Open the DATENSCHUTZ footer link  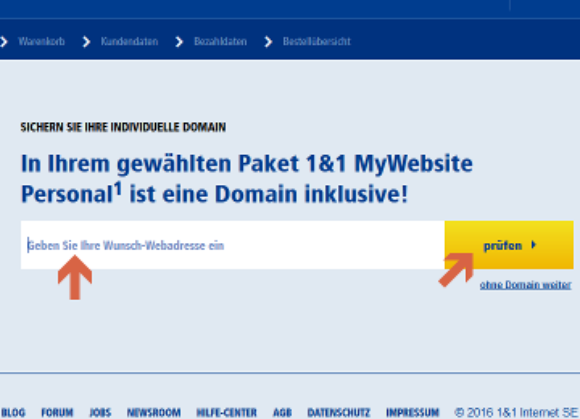(339, 412)
